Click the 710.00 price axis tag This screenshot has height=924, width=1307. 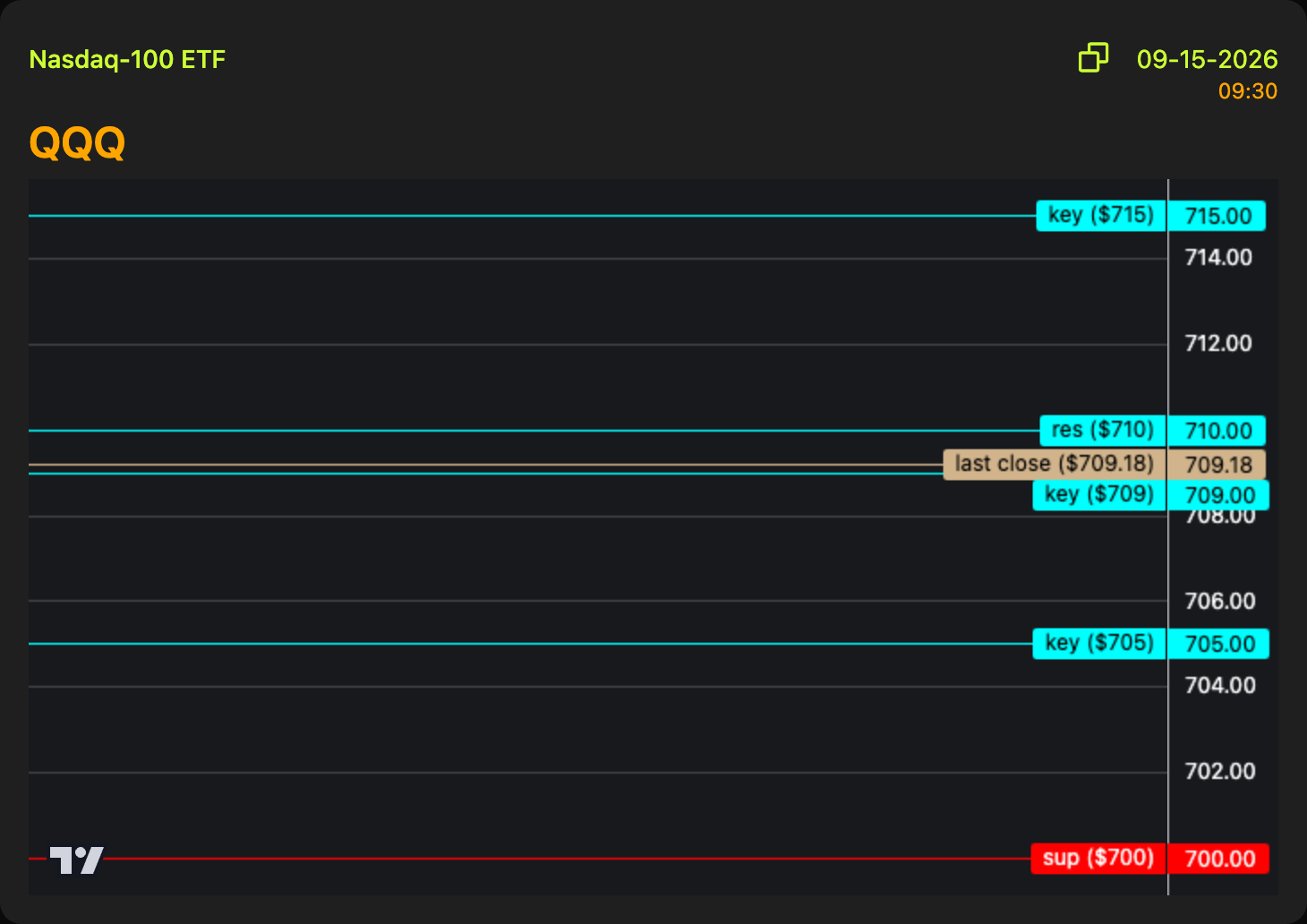[1217, 431]
